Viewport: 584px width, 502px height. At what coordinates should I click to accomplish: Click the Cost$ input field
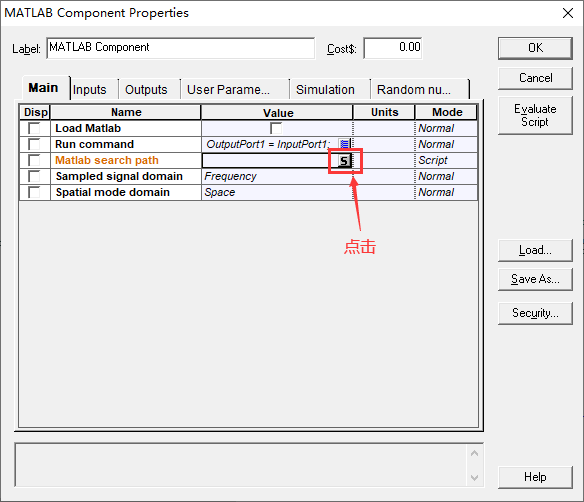(x=393, y=48)
